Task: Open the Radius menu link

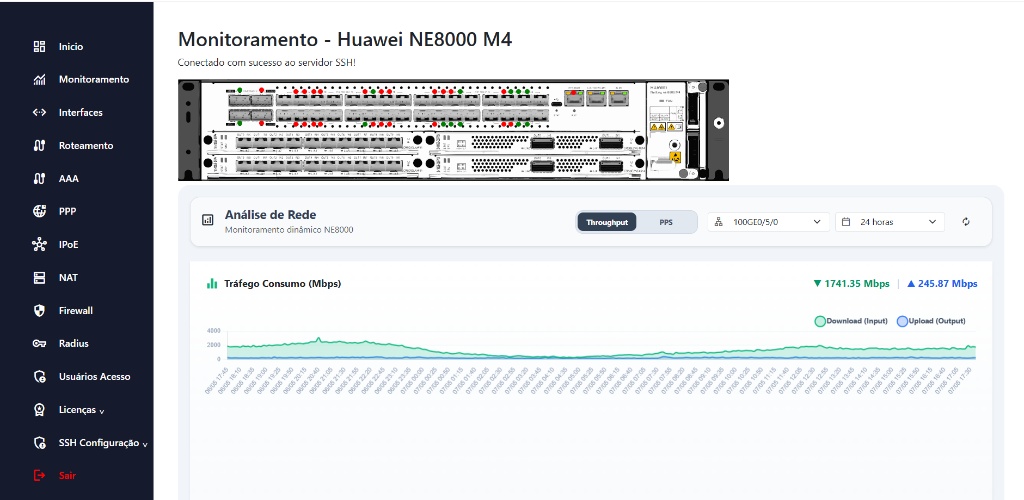Action: 73,343
